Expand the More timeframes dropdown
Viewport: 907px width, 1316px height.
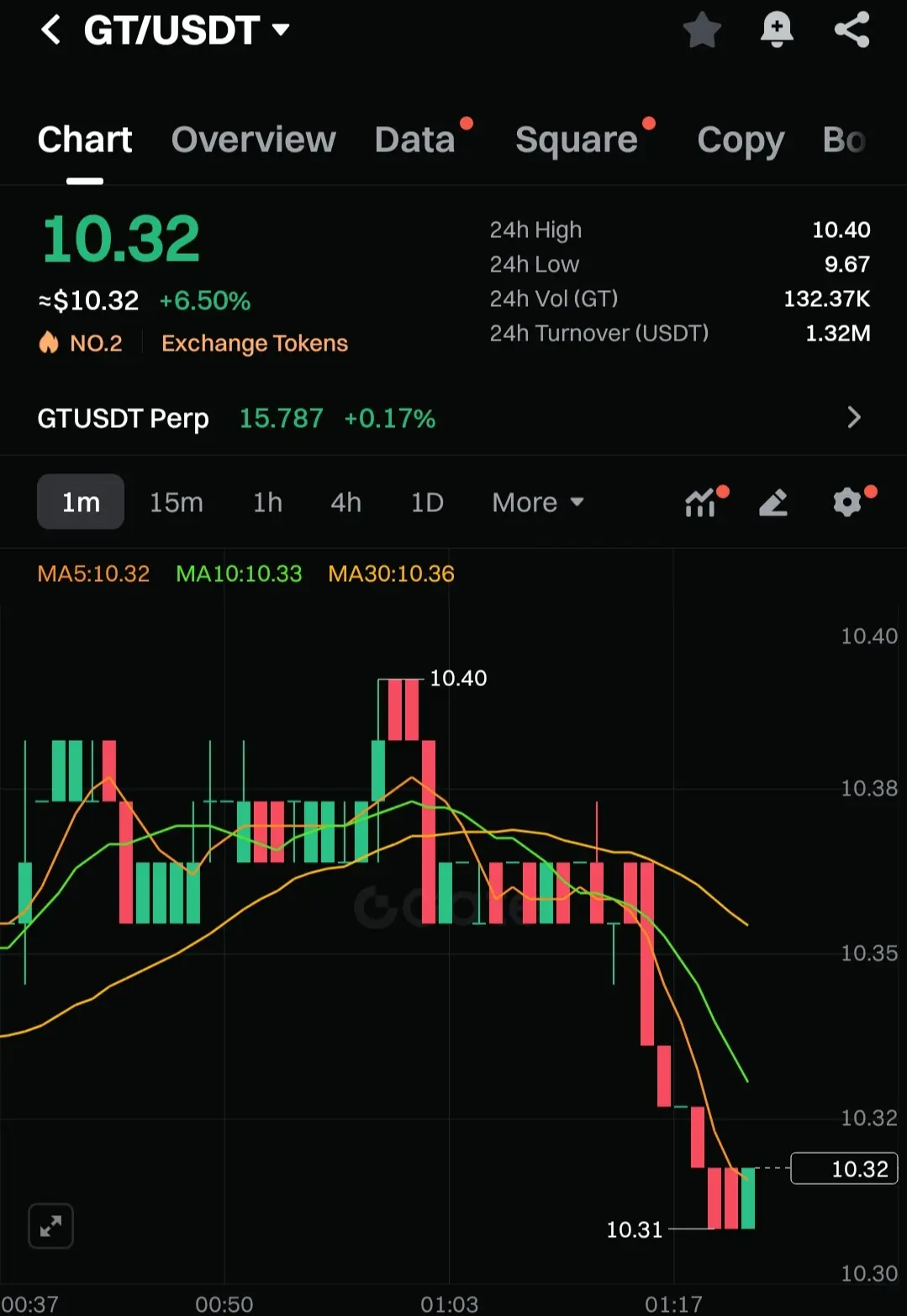[x=538, y=502]
